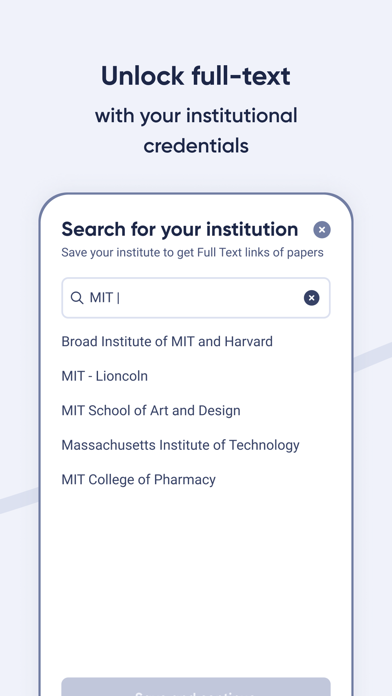
Task: Click the Unlock full-text heading
Action: pos(196,76)
